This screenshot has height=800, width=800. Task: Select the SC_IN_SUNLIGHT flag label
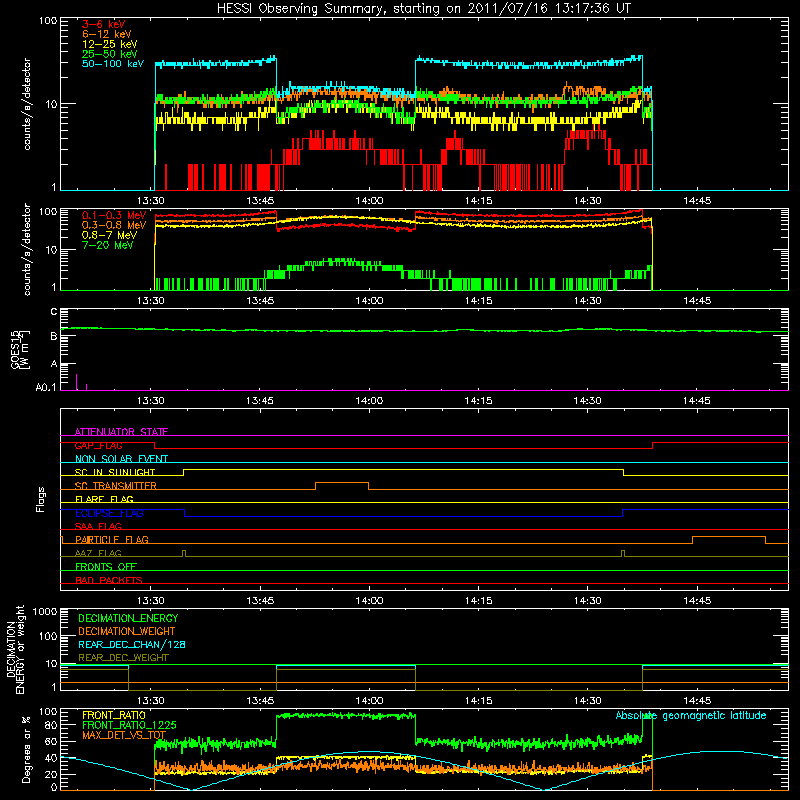[115, 472]
